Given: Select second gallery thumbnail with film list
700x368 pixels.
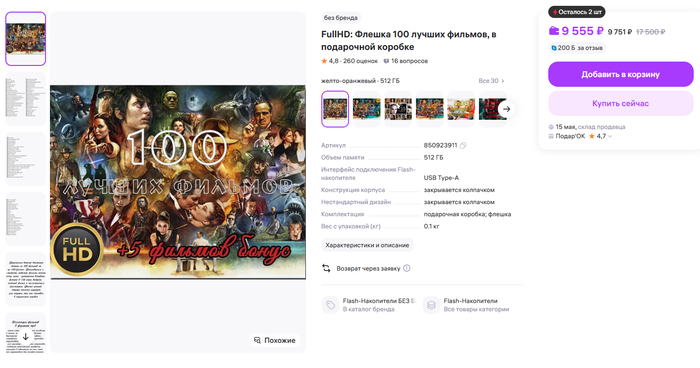Looking at the screenshot, I should (25, 99).
